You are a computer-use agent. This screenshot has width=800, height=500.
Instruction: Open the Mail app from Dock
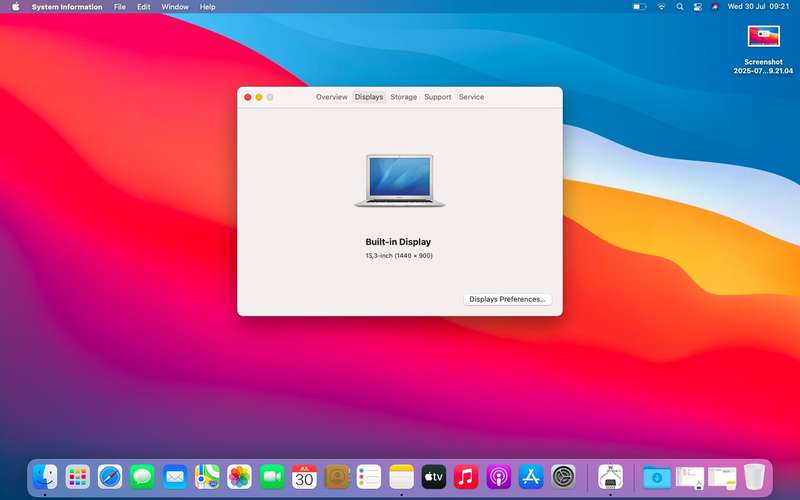pyautogui.click(x=175, y=477)
